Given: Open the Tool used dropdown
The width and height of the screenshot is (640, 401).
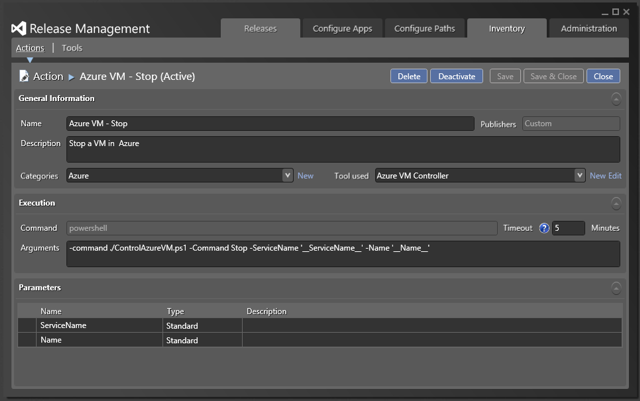Looking at the screenshot, I should click(579, 176).
